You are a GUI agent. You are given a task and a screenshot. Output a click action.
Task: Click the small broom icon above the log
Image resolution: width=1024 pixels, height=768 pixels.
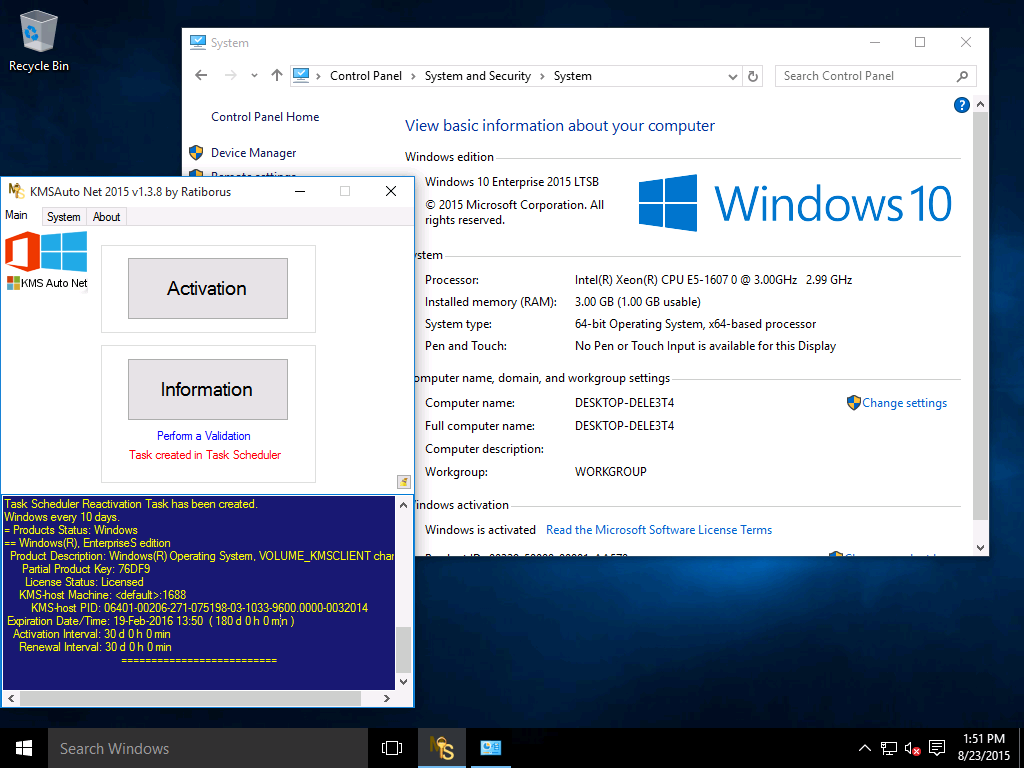pyautogui.click(x=404, y=482)
